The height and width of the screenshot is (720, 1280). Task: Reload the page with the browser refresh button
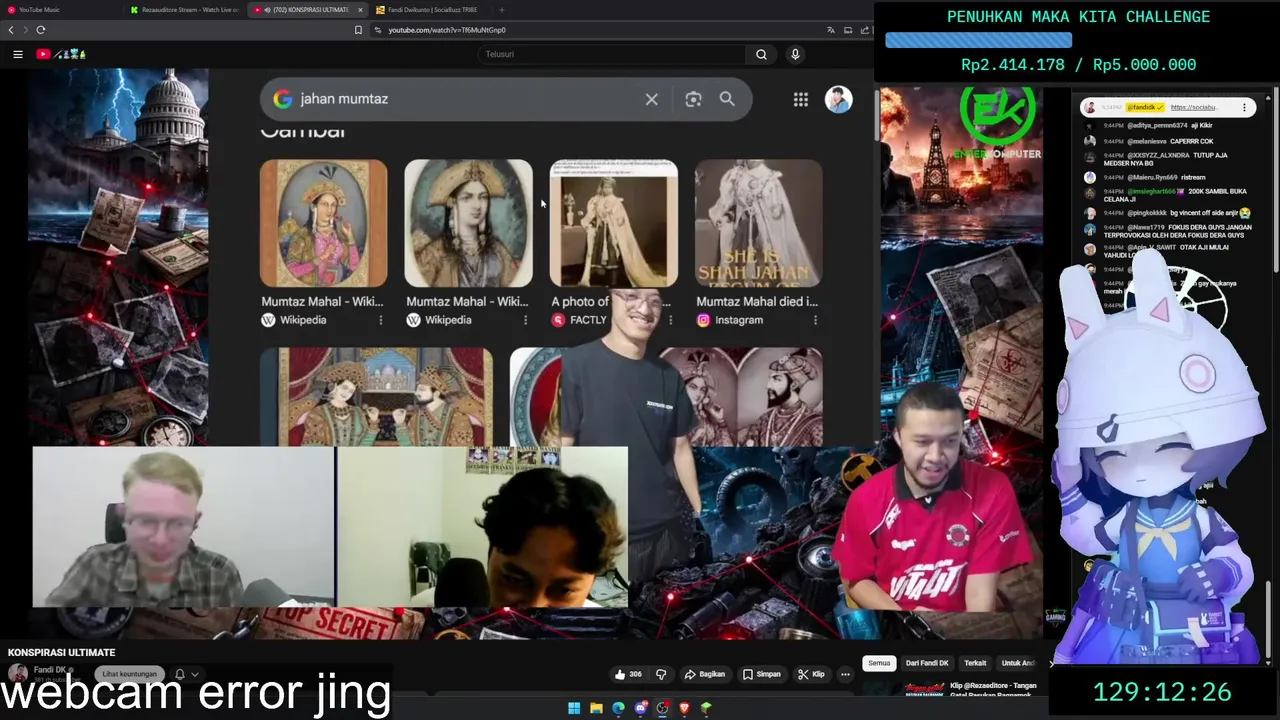point(41,30)
